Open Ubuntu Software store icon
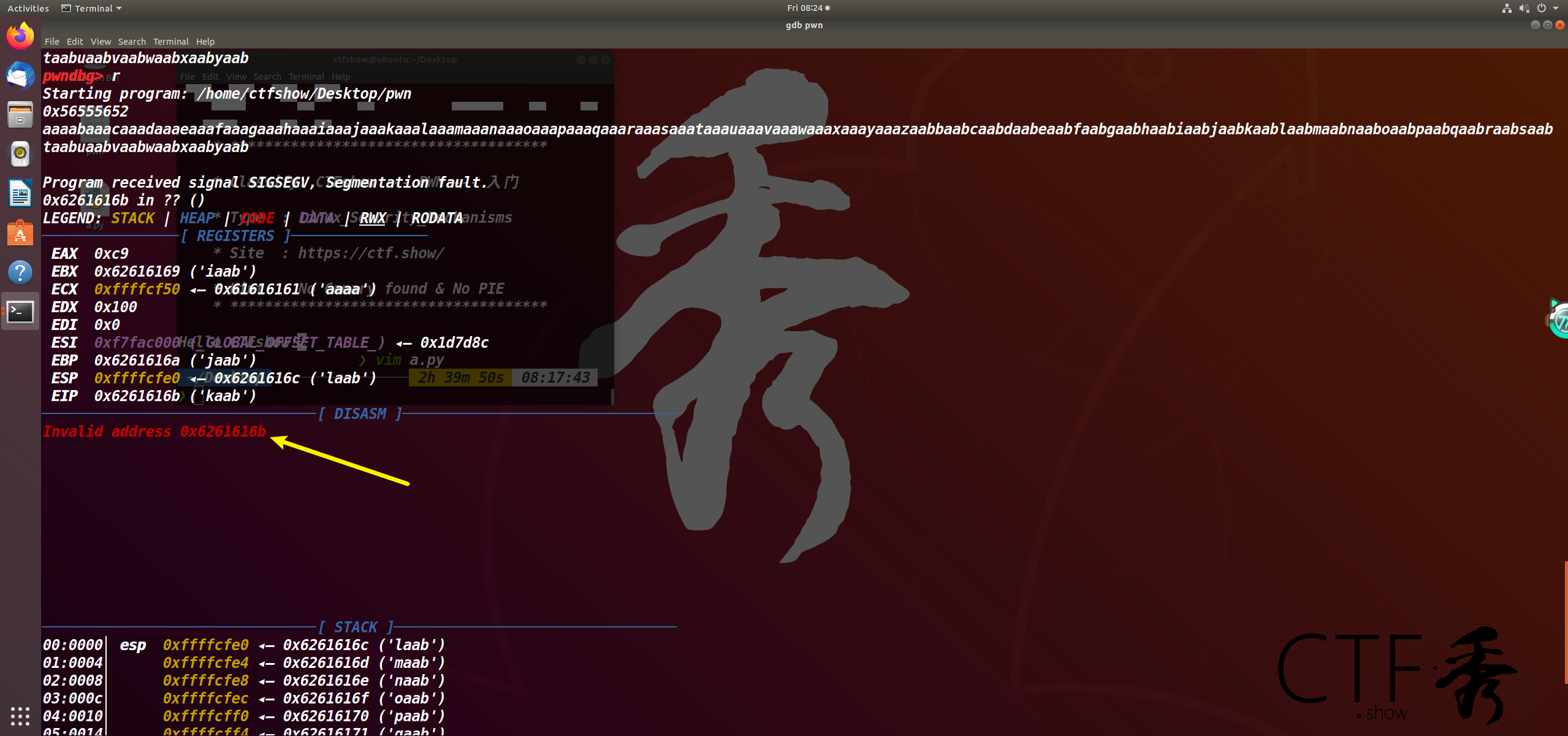Viewport: 1568px width, 736px height. pyautogui.click(x=20, y=233)
